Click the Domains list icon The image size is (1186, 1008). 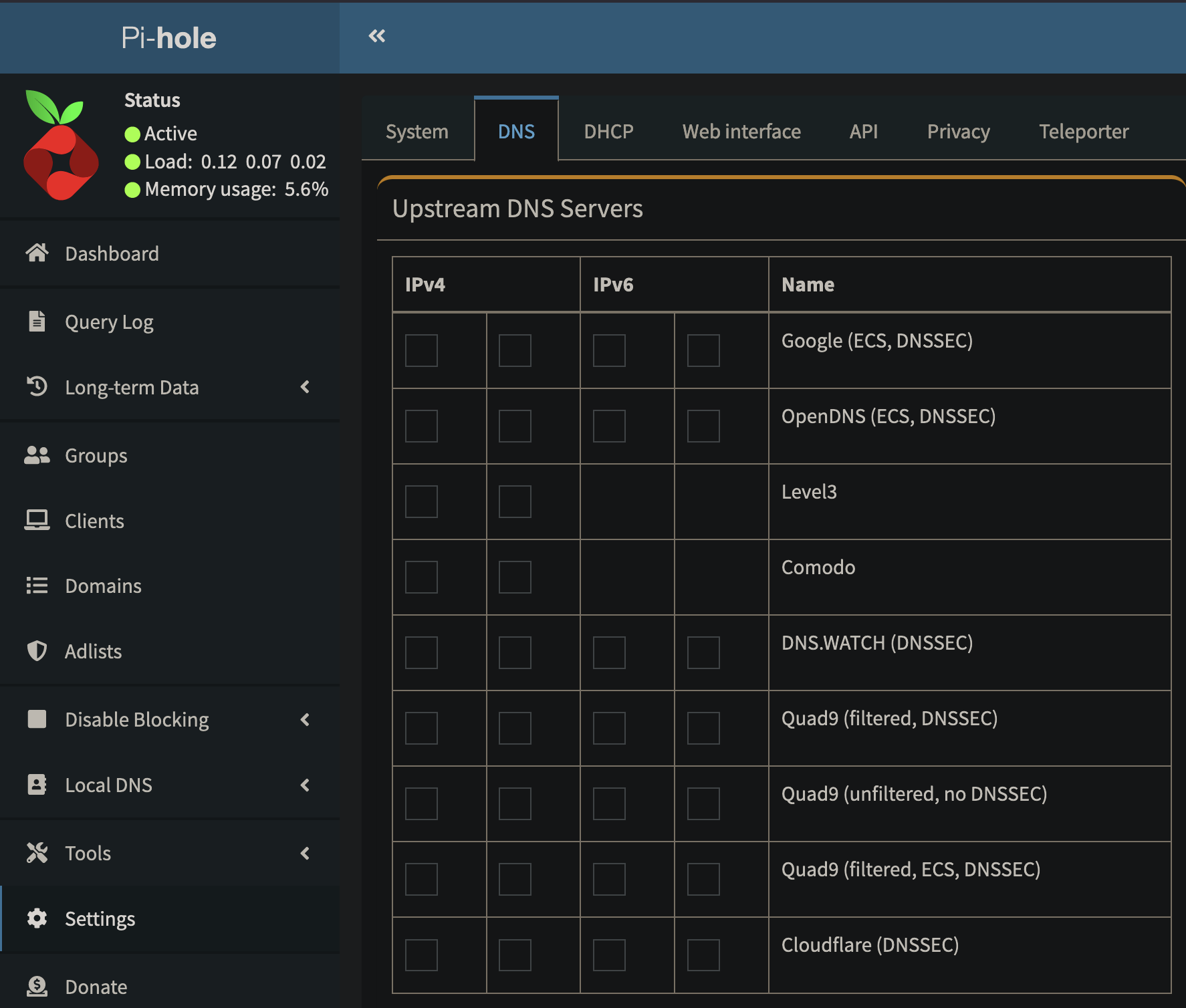[x=37, y=586]
